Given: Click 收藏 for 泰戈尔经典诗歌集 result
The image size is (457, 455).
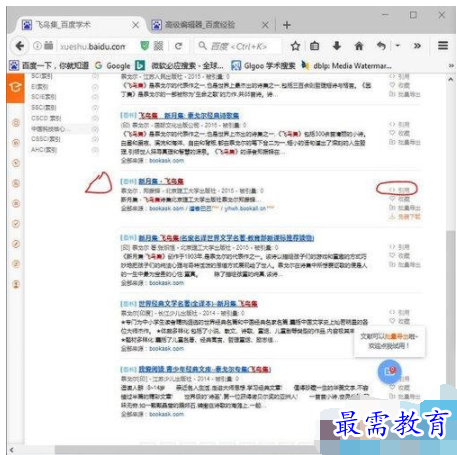Looking at the screenshot, I should (399, 133).
